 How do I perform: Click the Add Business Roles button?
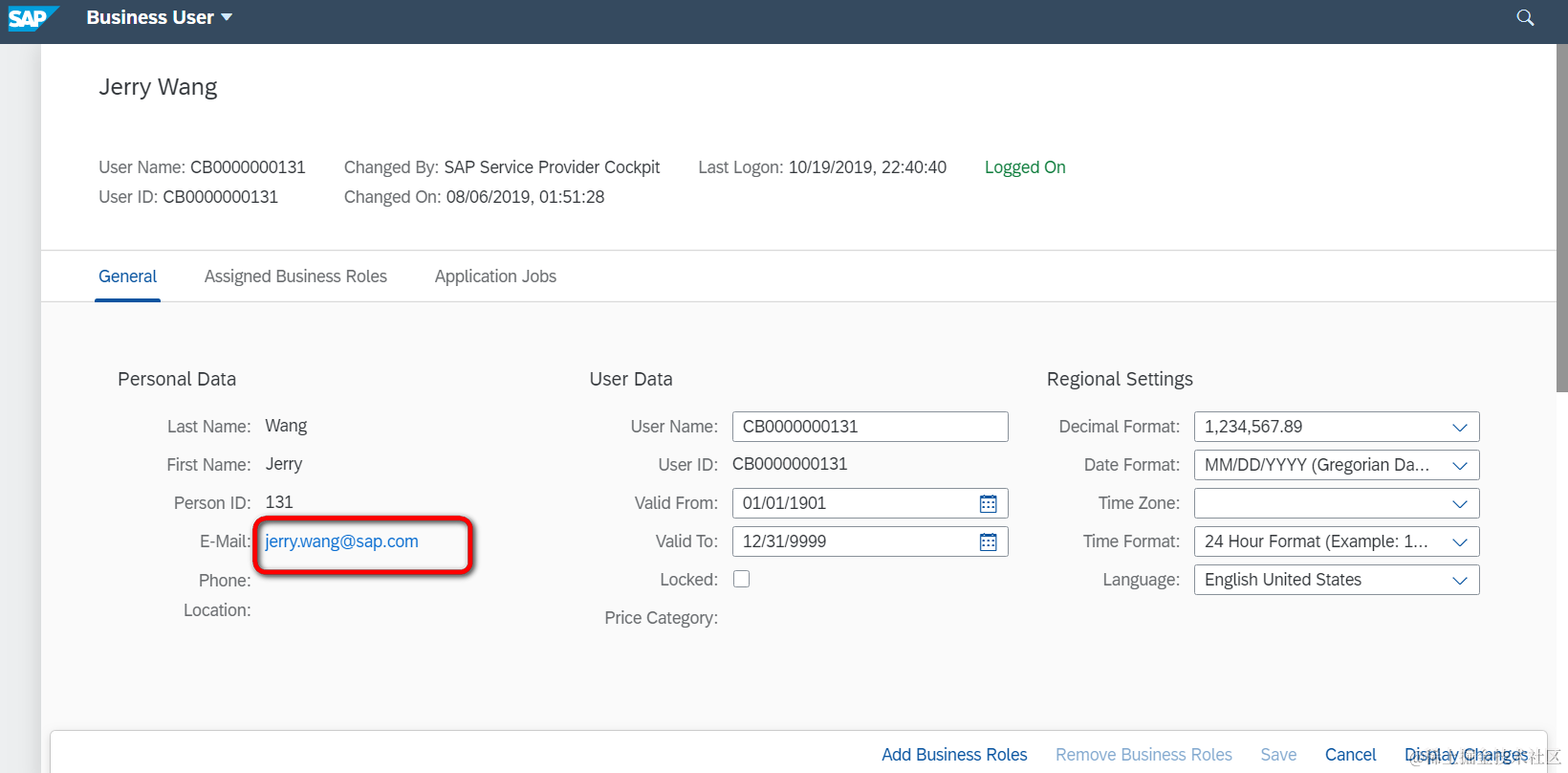[x=954, y=755]
